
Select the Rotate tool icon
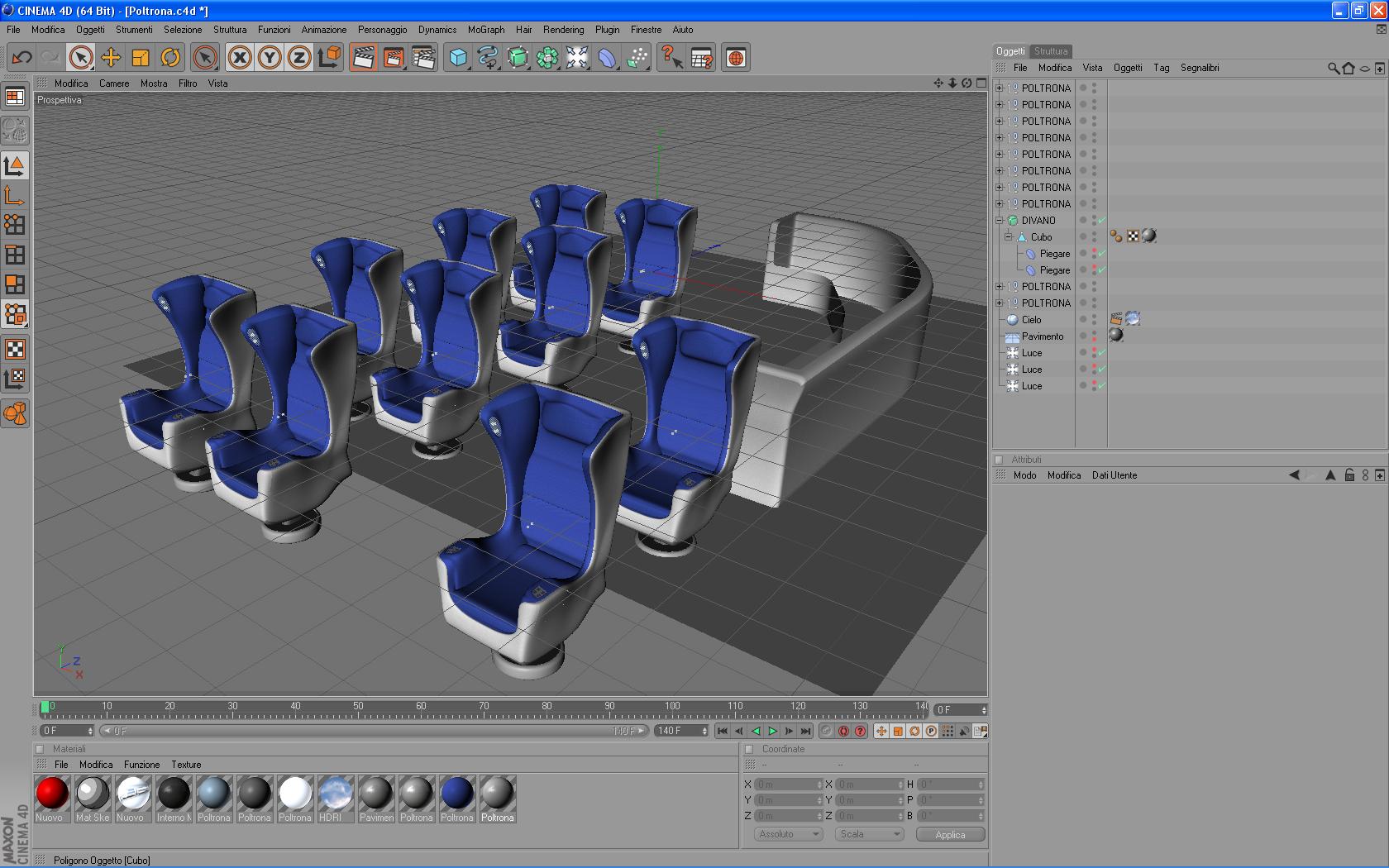pyautogui.click(x=170, y=58)
